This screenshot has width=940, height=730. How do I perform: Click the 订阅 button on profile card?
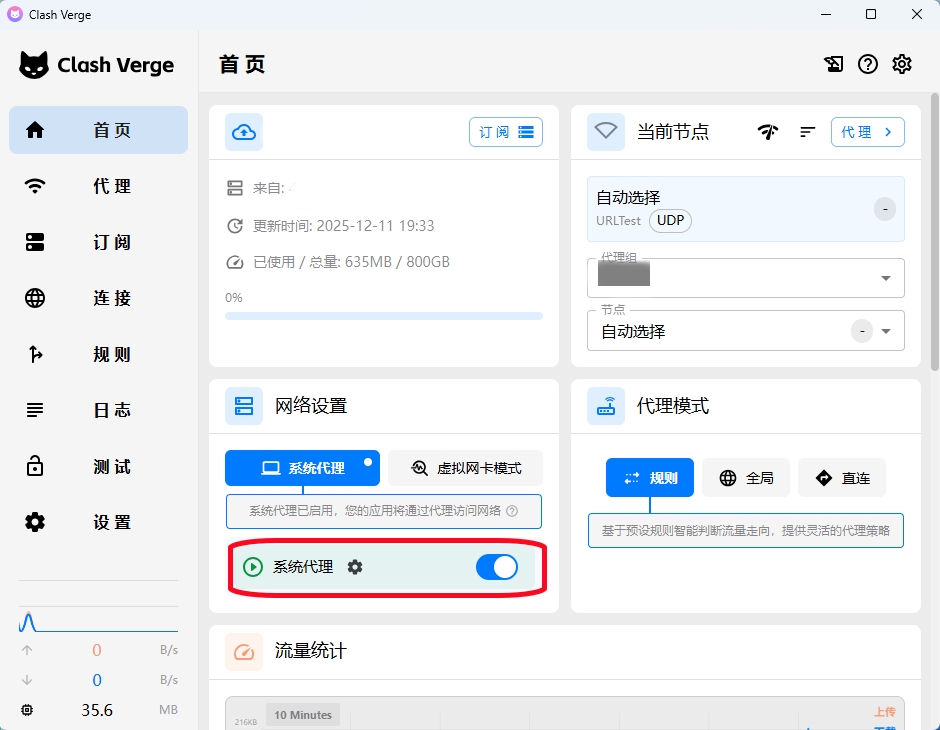tap(506, 132)
